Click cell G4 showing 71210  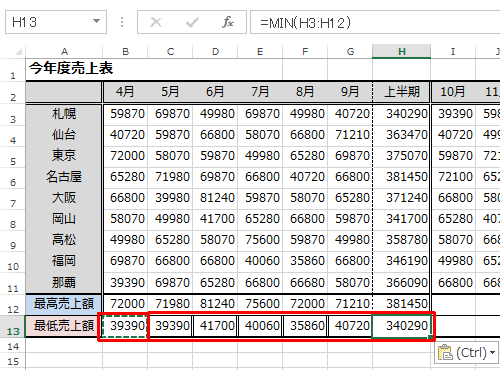[350, 135]
